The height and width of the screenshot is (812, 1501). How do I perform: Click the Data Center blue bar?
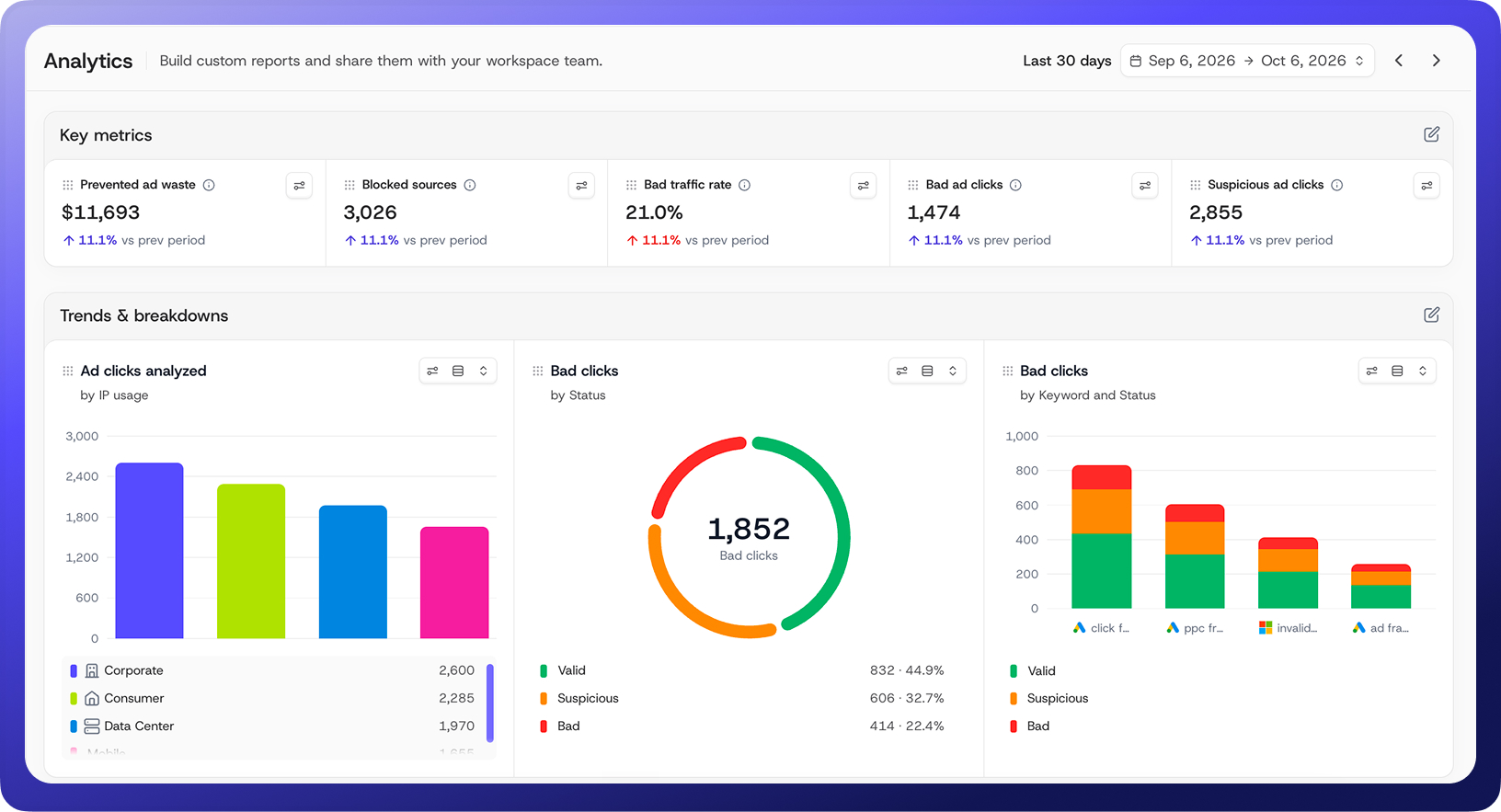pyautogui.click(x=353, y=572)
